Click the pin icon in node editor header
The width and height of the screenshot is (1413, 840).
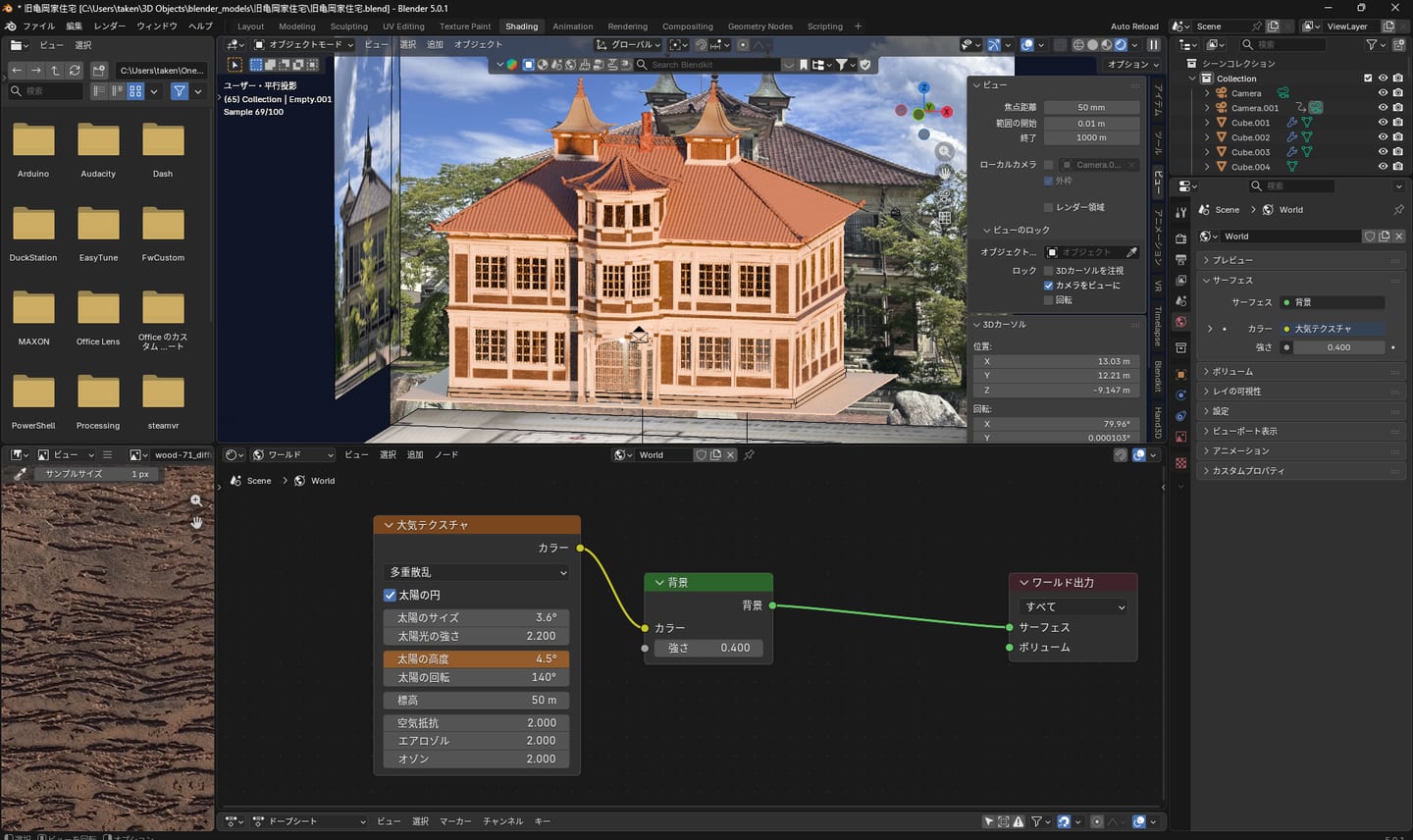point(749,455)
